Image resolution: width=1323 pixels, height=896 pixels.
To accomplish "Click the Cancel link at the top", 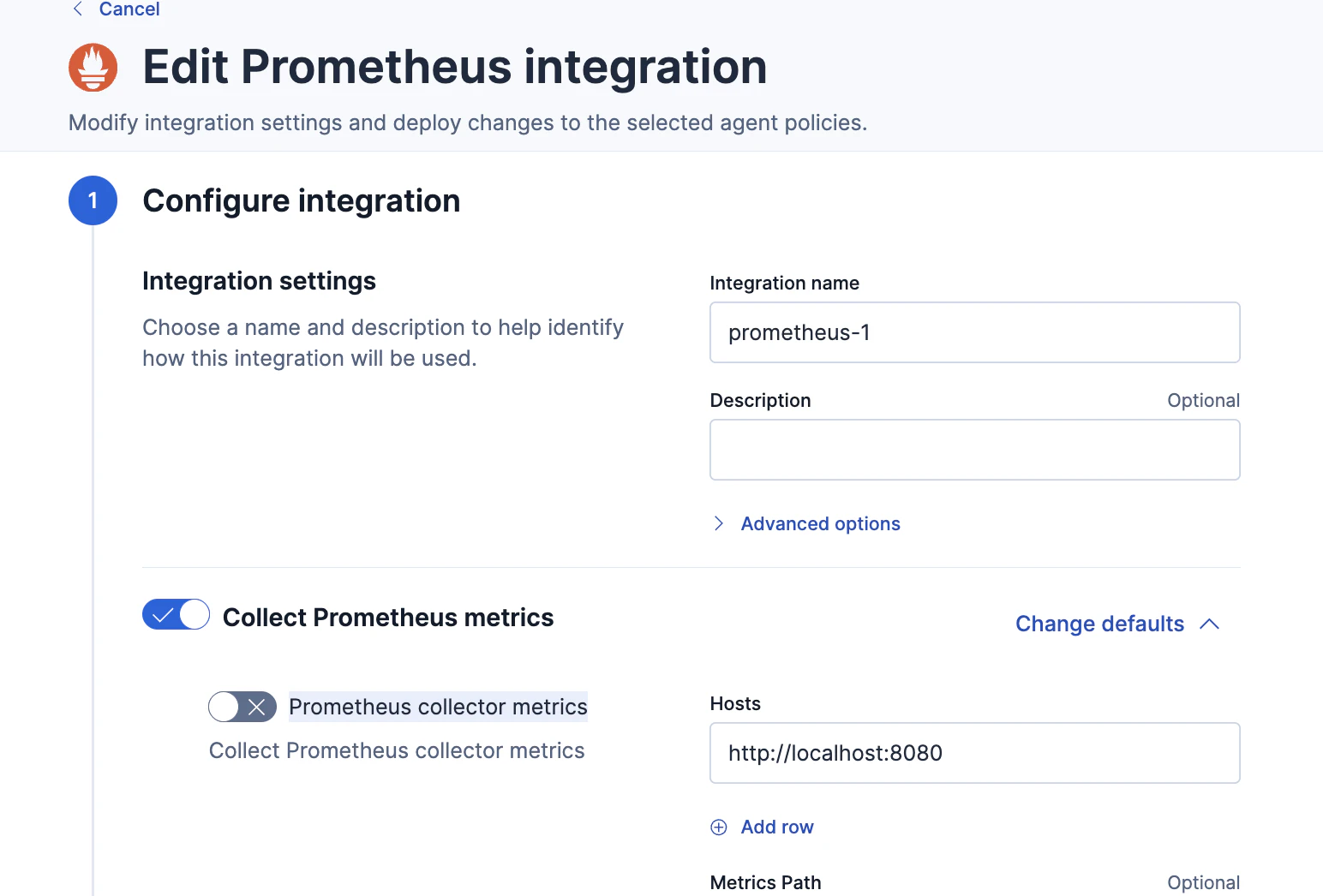I will 129,9.
